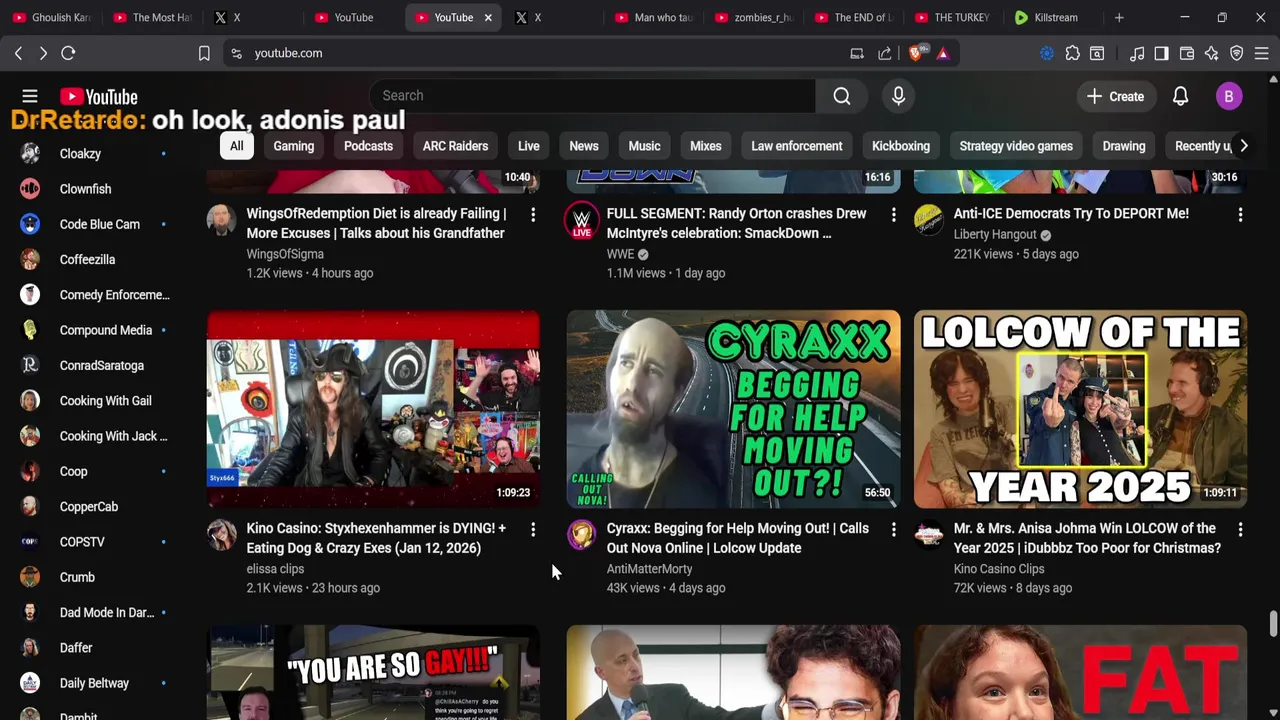Open the extensions puzzle icon

tap(1072, 53)
